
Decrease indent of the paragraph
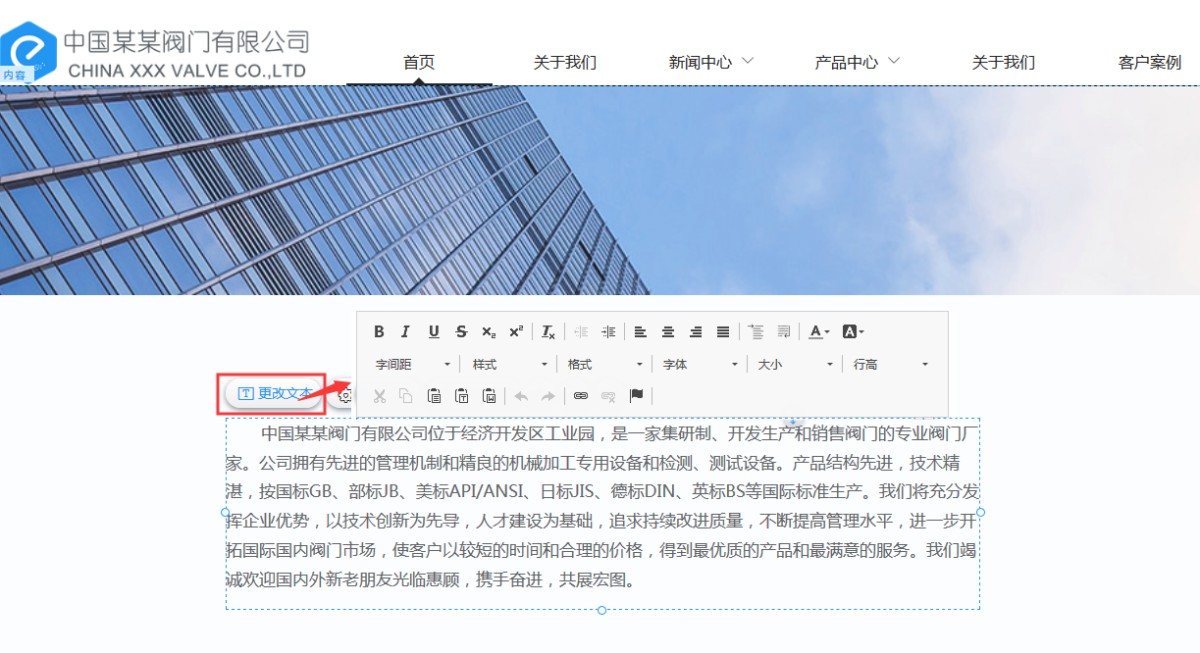581,332
